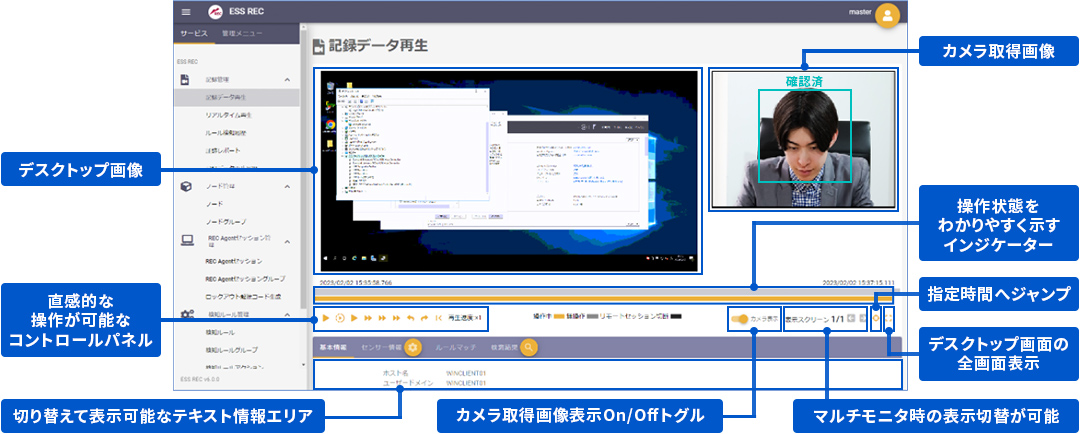This screenshot has width=1080, height=434.
Task: Click the 記録管理 document icon in sidebar
Action: [185, 79]
